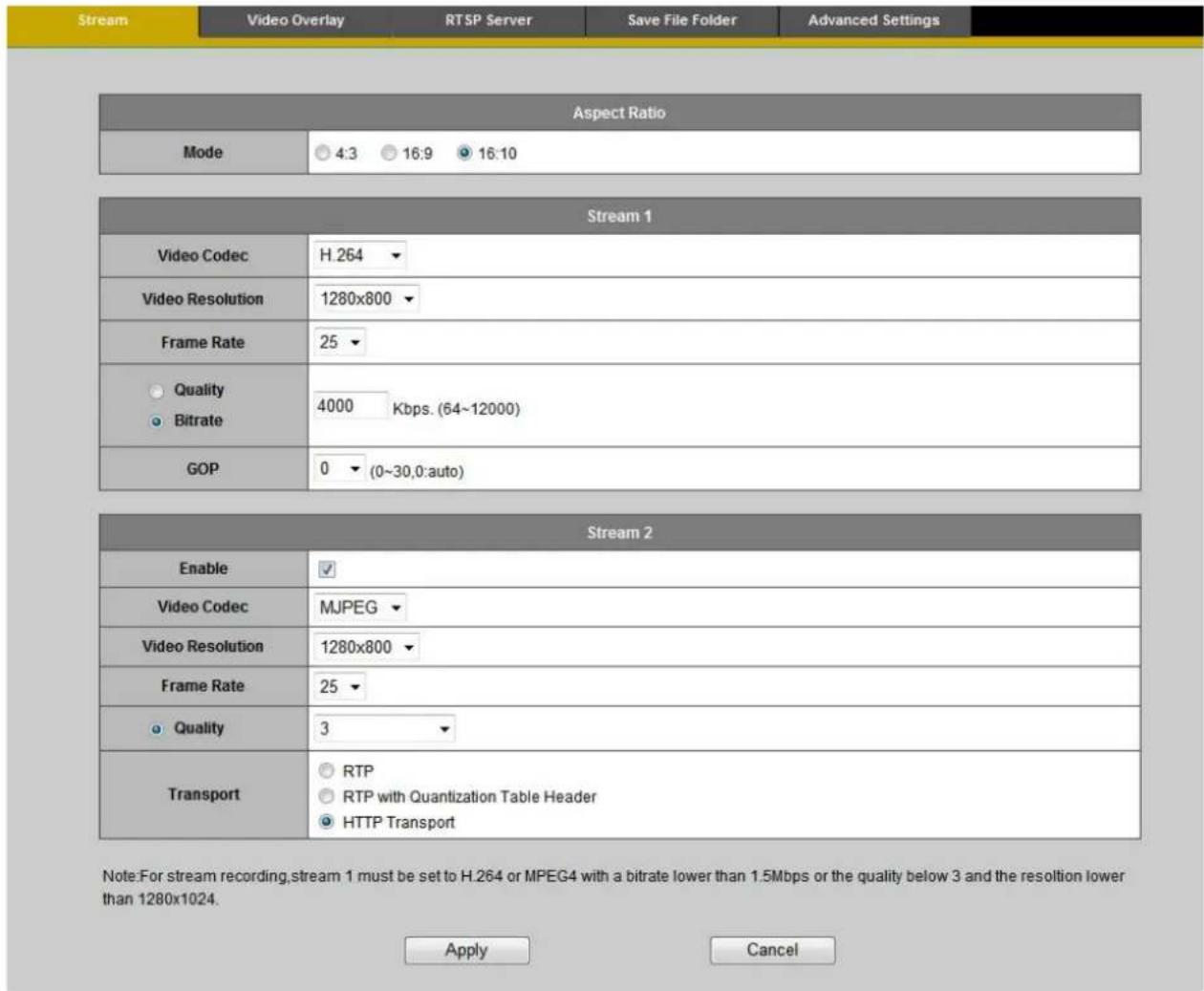
Task: Click the Kbps. (64~12000) range text
Action: click(x=456, y=409)
